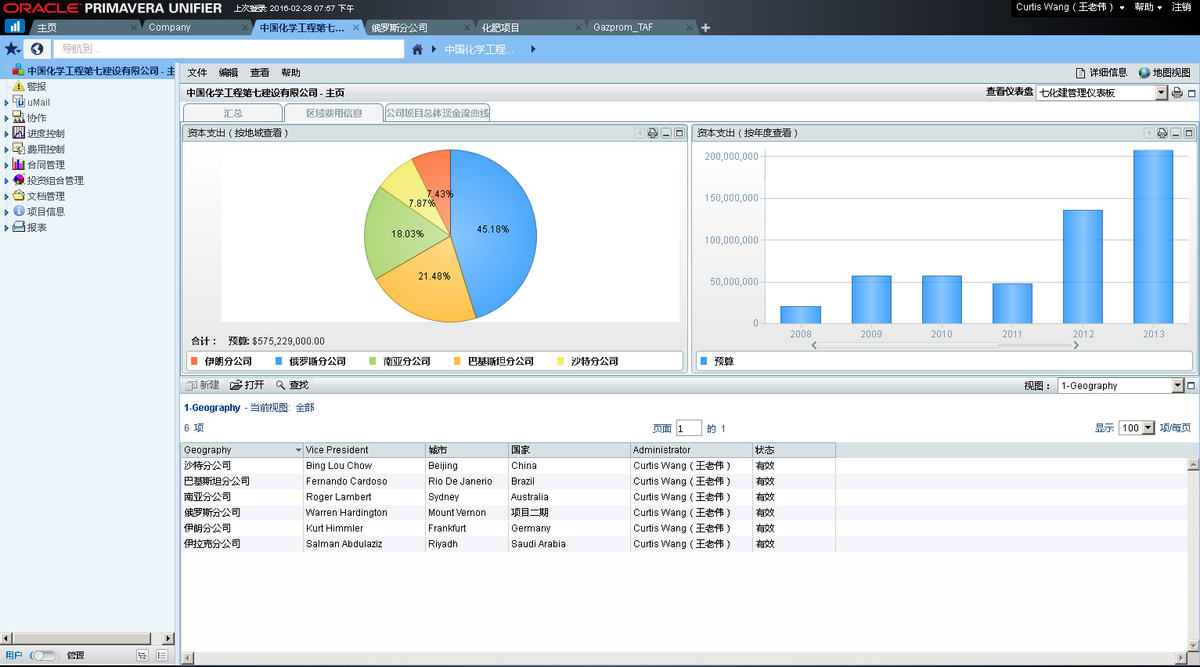Click the 报表 printer icon in the sidebar
The image size is (1200, 667).
tap(19, 227)
